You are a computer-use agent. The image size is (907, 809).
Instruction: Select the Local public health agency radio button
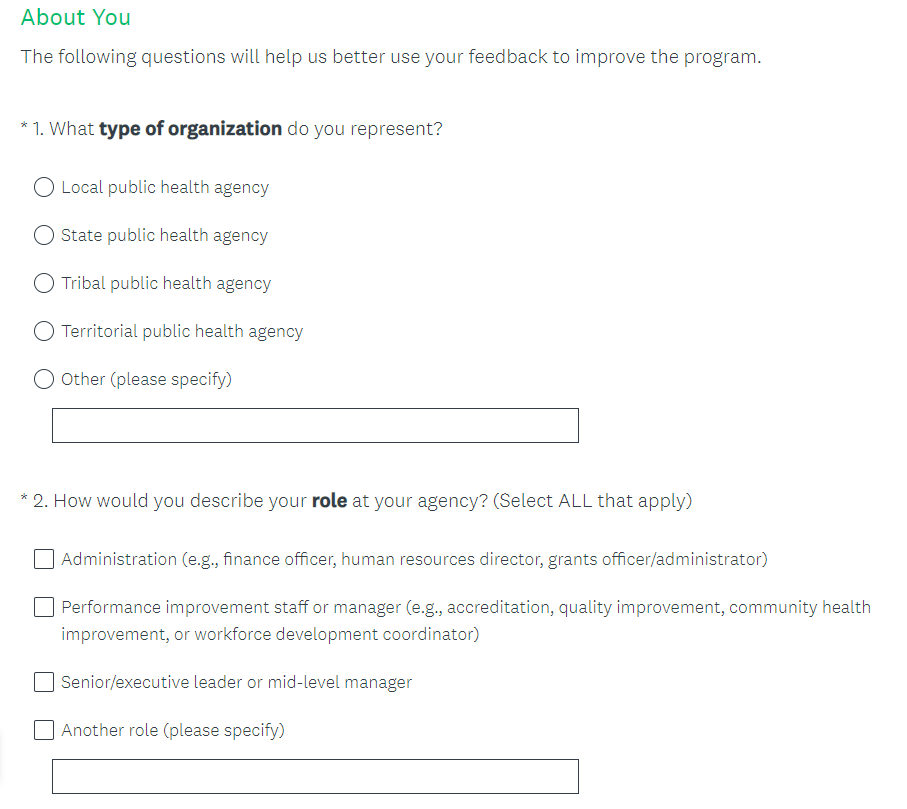point(44,187)
